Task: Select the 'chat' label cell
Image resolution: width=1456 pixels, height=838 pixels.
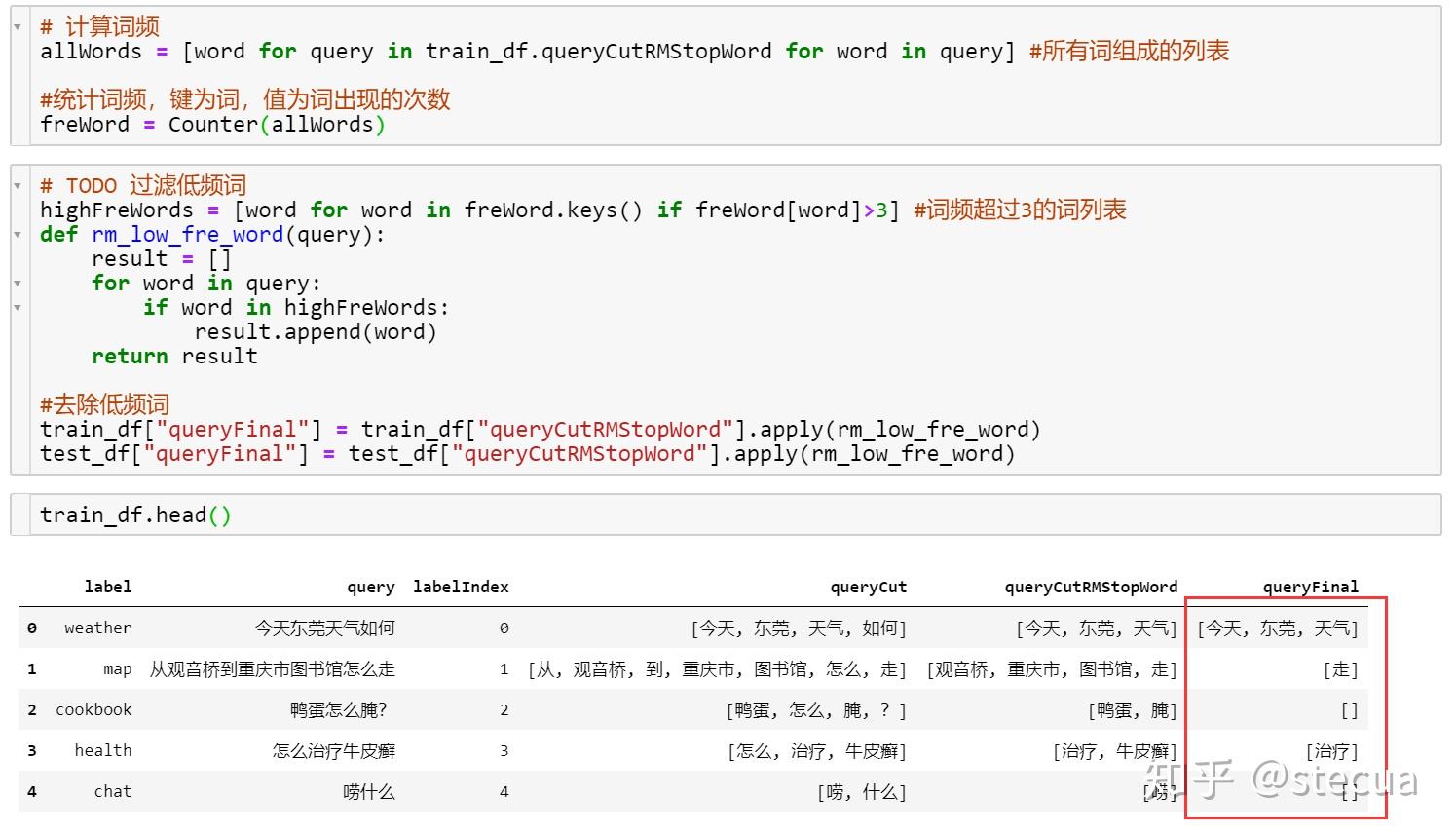Action: pos(113,792)
